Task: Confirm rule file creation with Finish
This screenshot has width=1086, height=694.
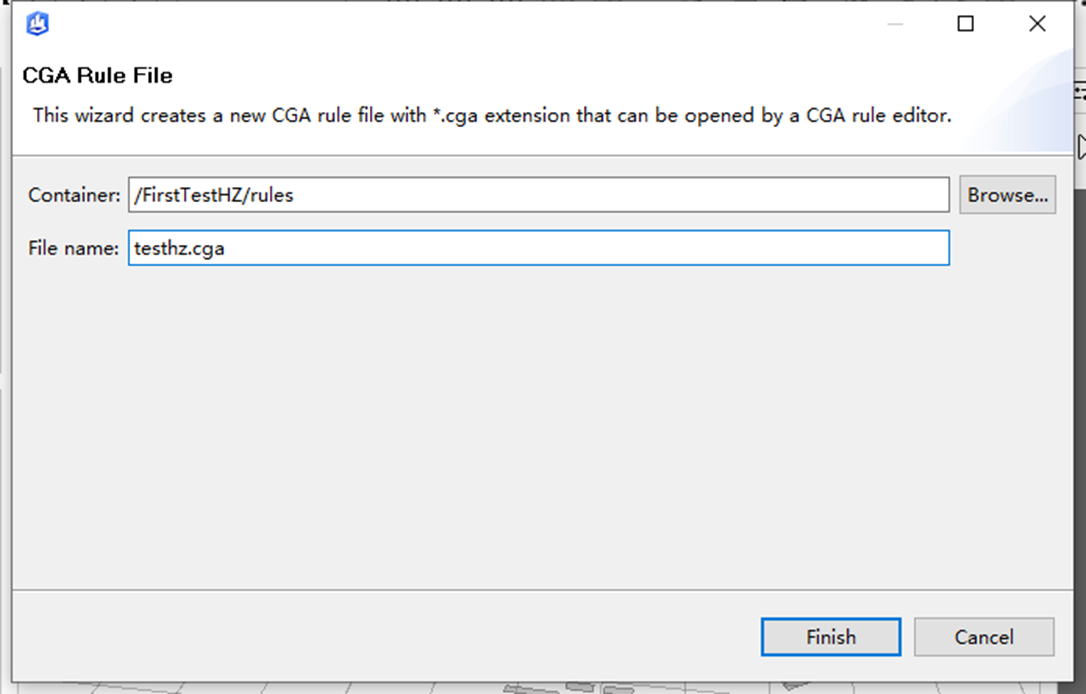Action: tap(830, 637)
